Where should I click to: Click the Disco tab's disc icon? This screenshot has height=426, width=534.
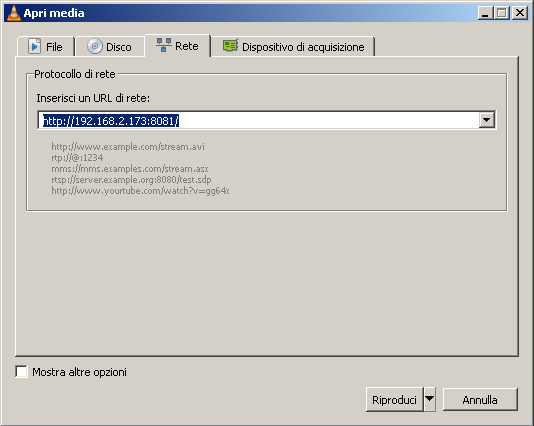pyautogui.click(x=95, y=46)
